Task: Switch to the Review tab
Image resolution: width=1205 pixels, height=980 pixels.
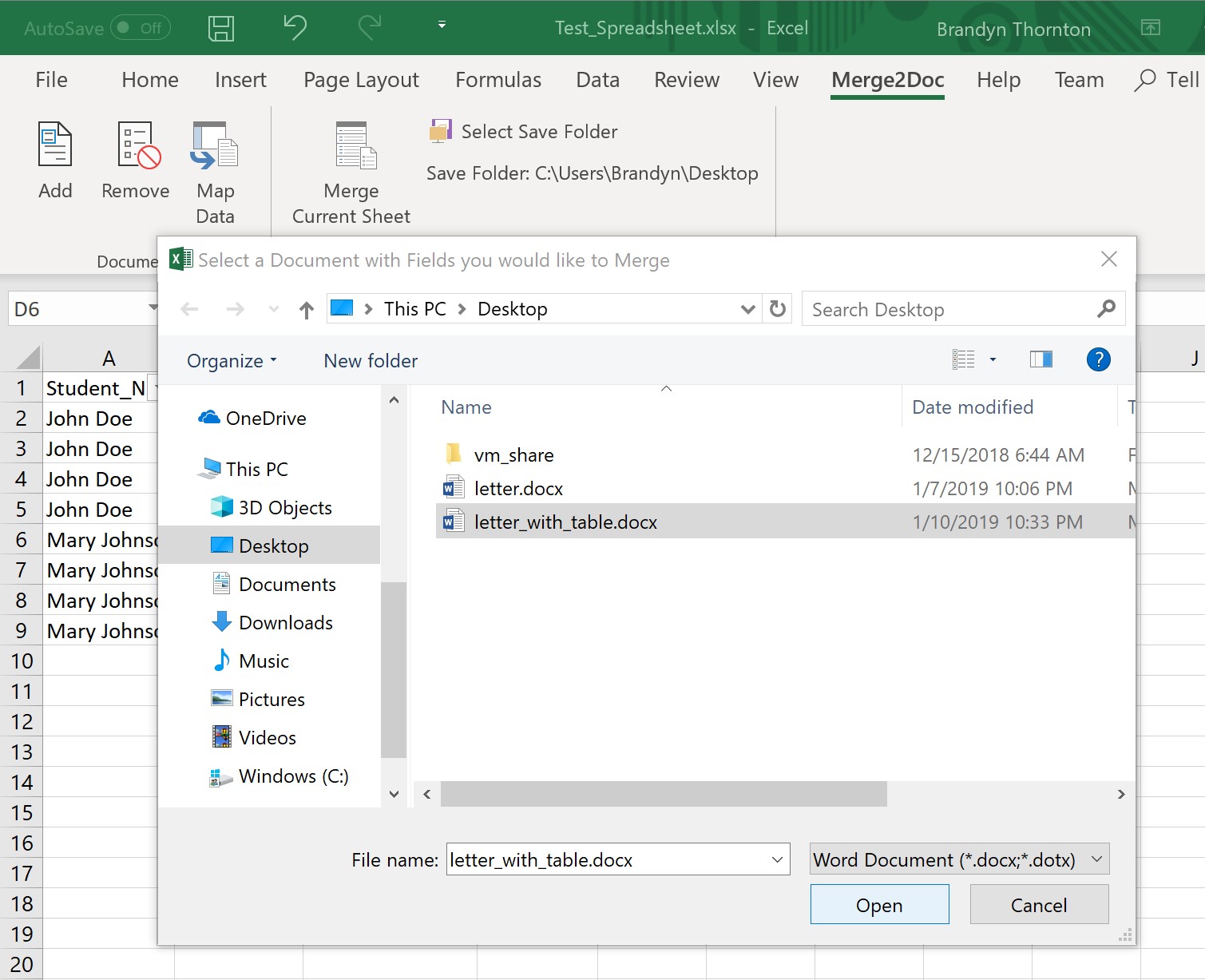Action: click(687, 80)
